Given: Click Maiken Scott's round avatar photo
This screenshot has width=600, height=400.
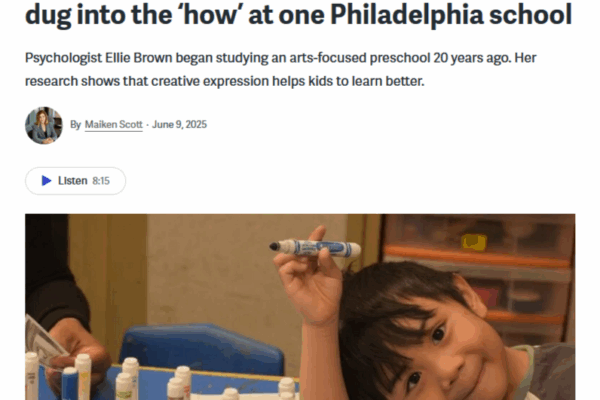Looking at the screenshot, I should [44, 125].
